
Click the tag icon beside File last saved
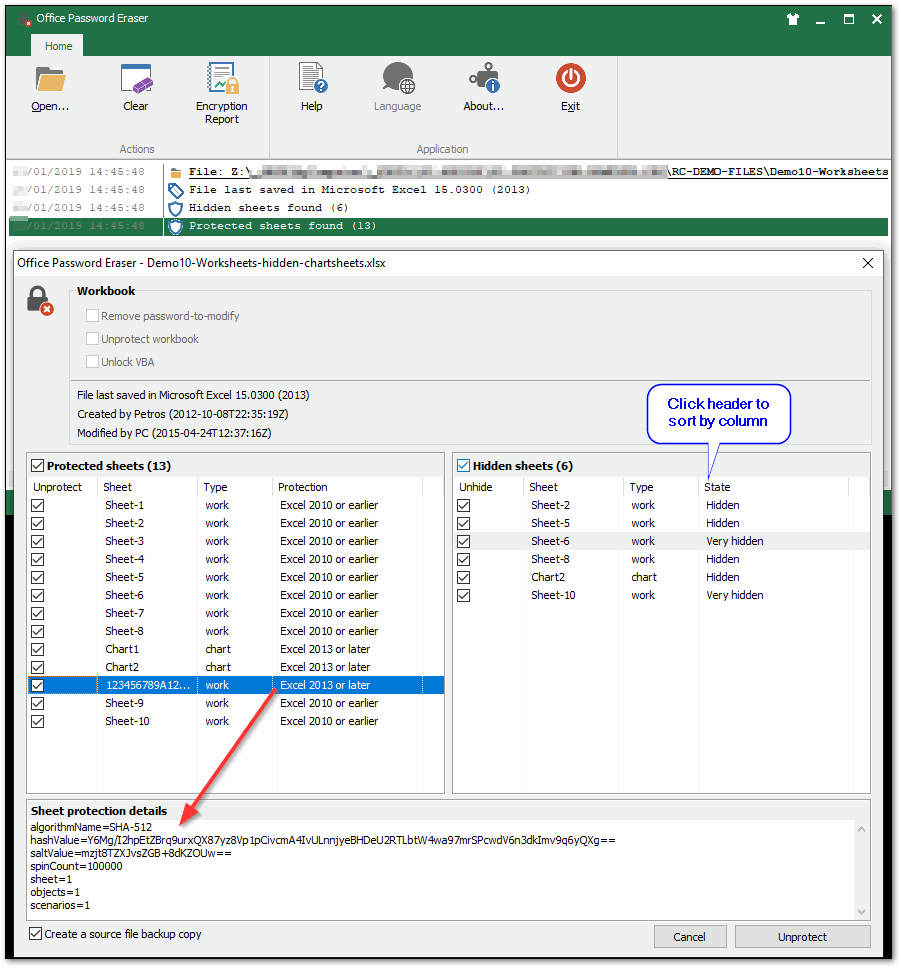click(x=176, y=190)
